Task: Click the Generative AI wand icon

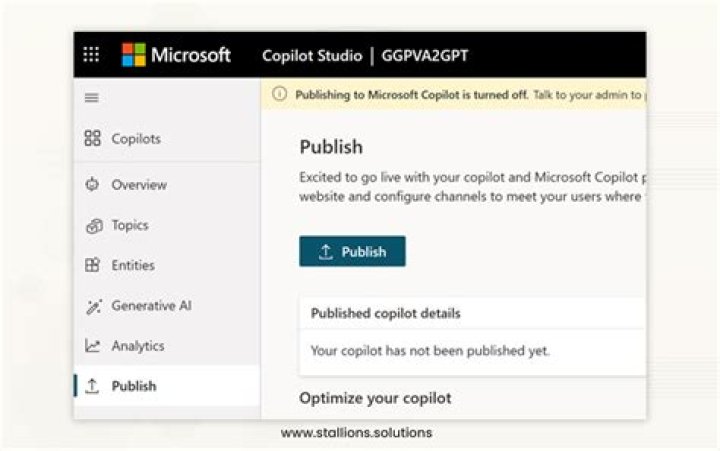Action: point(92,306)
